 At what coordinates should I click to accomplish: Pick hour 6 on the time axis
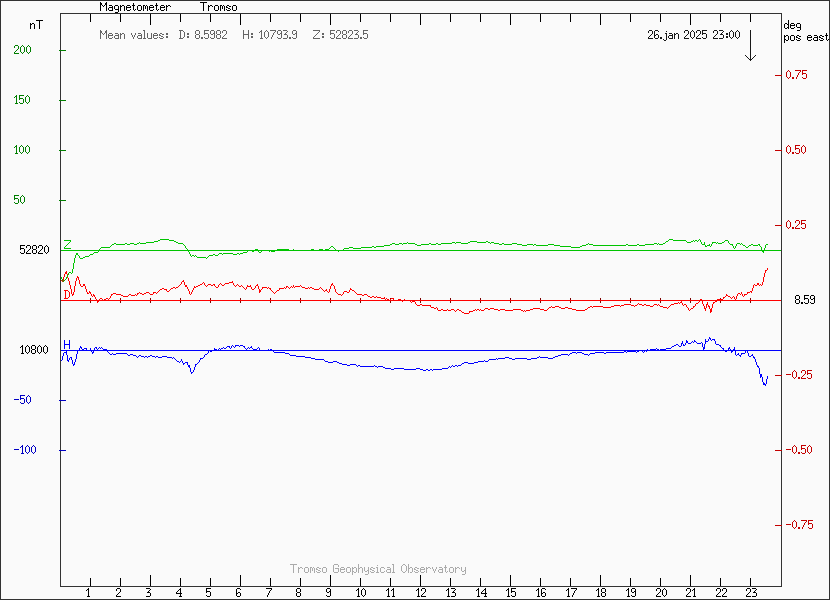point(239,593)
